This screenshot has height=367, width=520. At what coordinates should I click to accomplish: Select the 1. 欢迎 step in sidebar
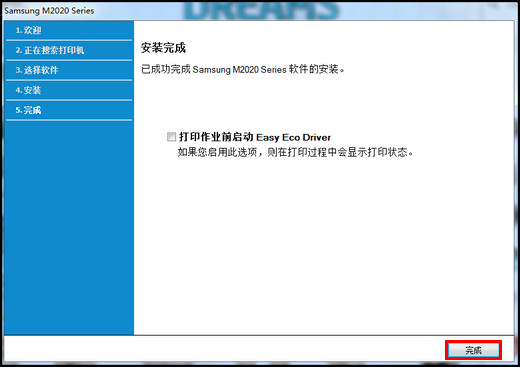69,30
